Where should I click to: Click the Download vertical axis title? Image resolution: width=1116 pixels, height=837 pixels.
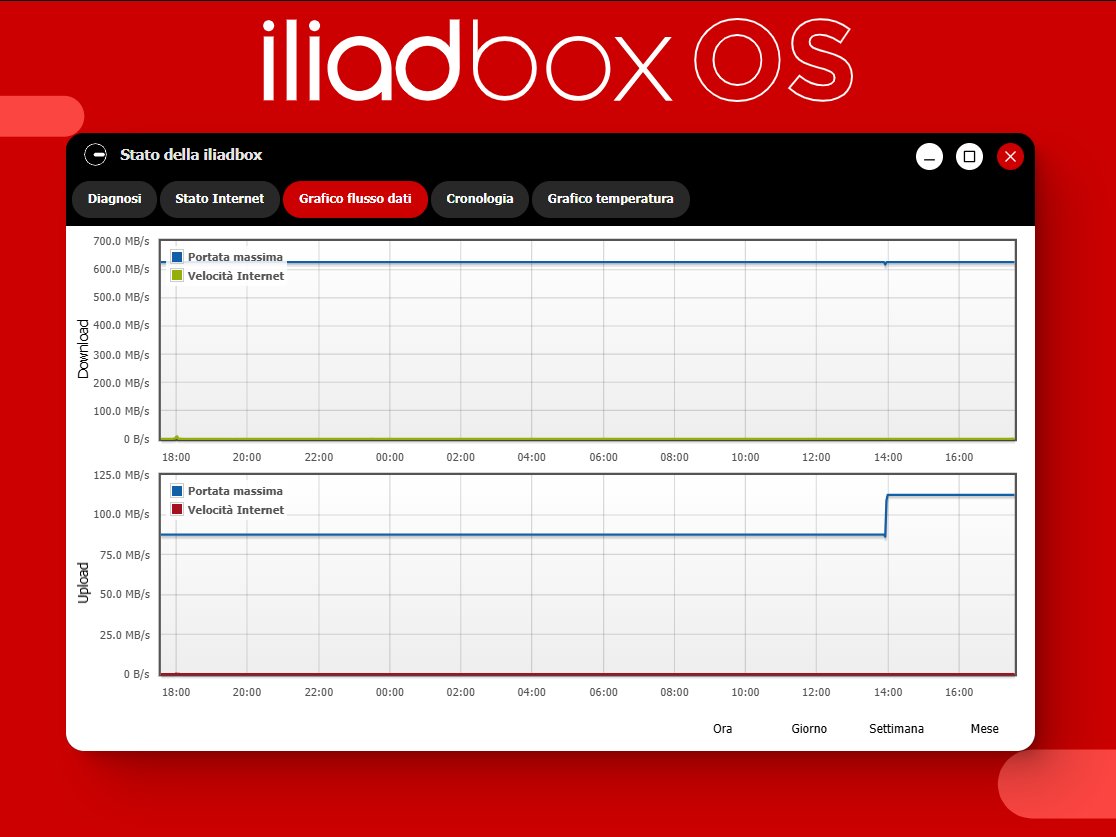83,349
